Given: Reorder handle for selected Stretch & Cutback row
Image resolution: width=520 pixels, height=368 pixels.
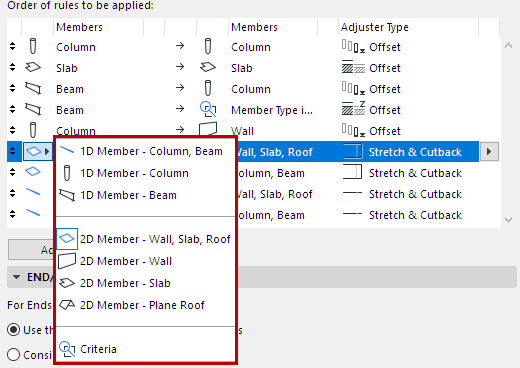Looking at the screenshot, I should (x=13, y=151).
